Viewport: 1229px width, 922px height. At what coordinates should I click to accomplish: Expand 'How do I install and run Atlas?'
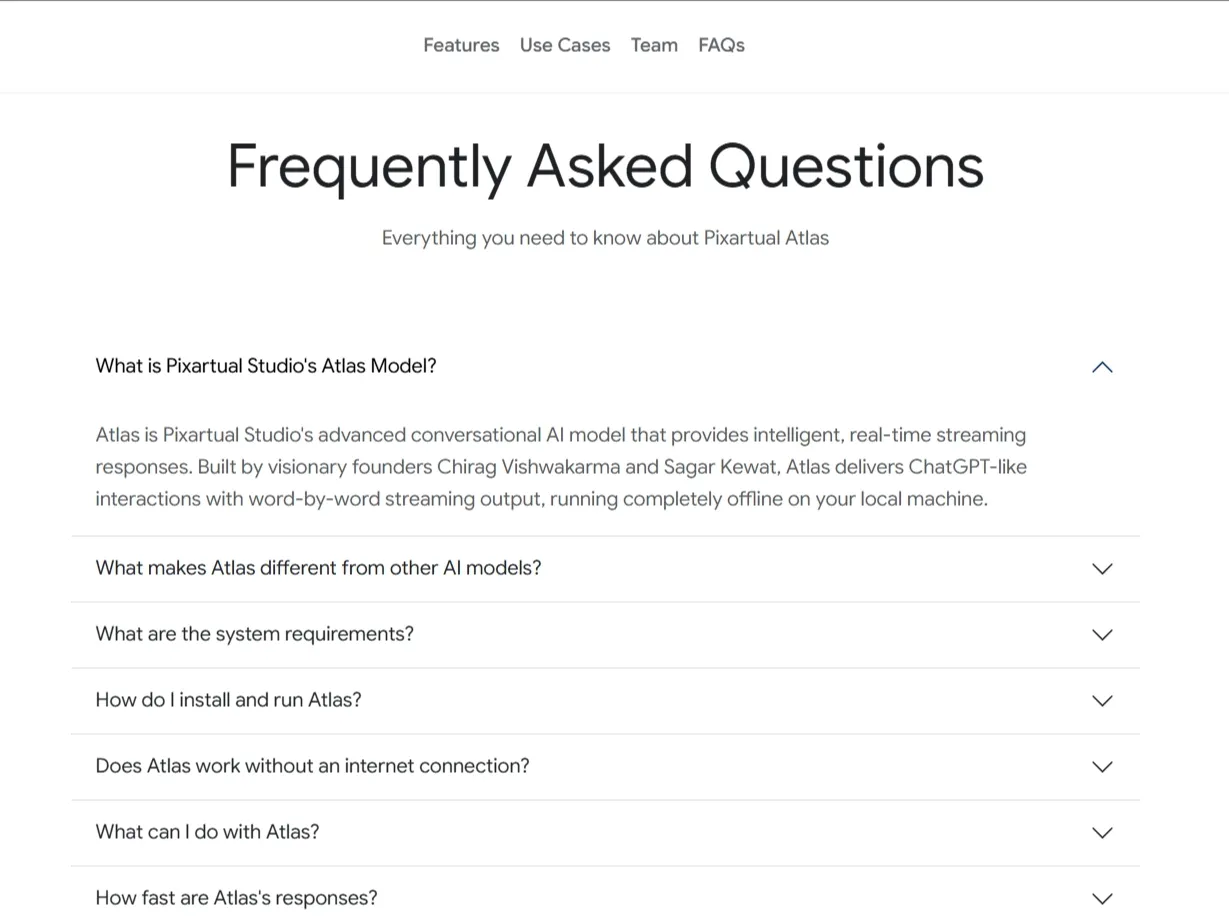(228, 700)
